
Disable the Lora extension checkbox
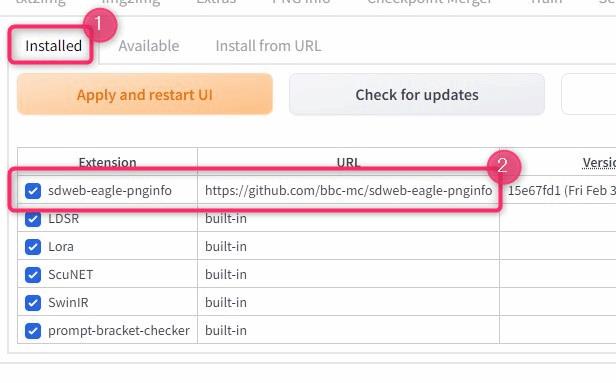click(x=33, y=247)
